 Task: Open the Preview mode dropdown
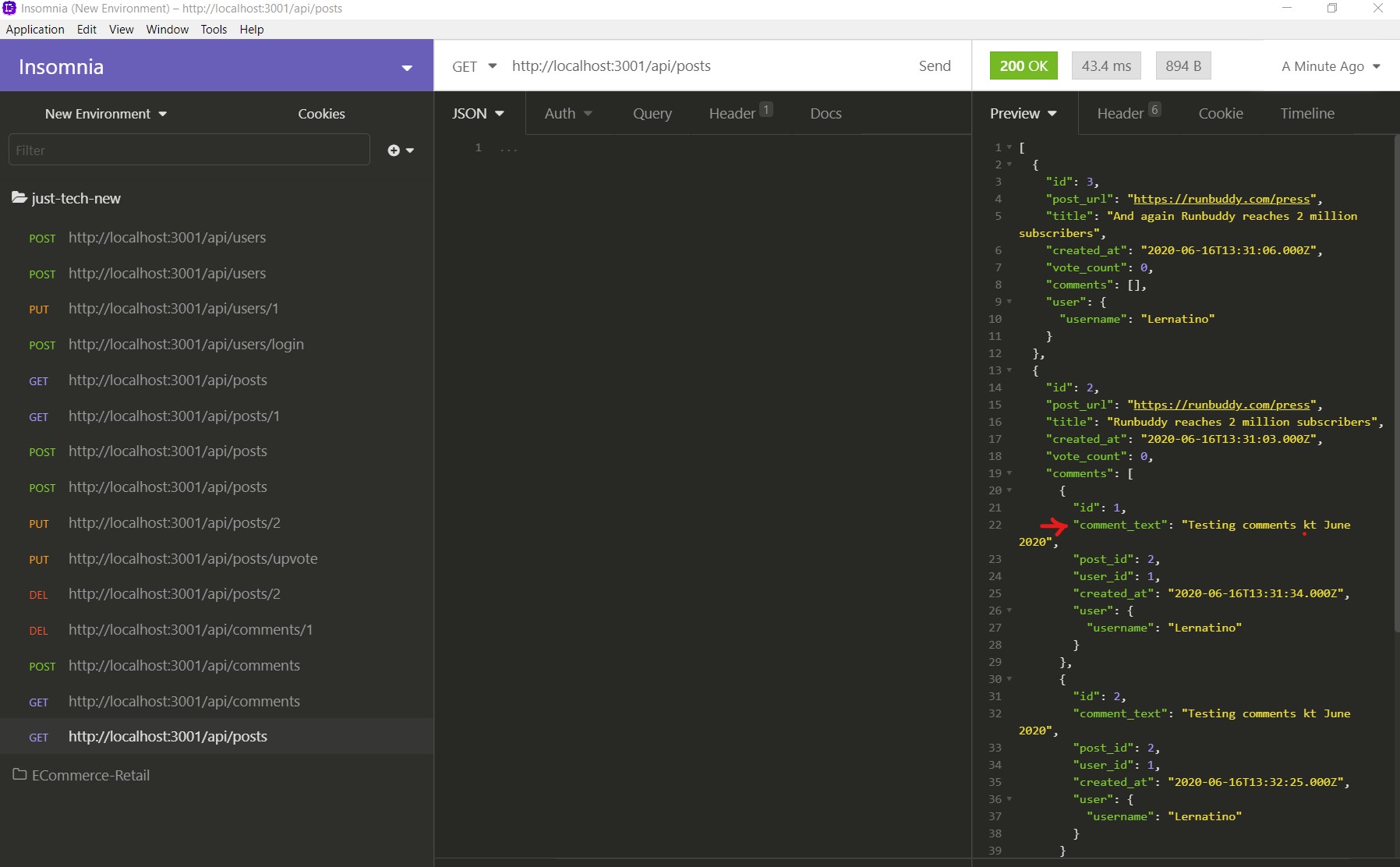point(1023,114)
